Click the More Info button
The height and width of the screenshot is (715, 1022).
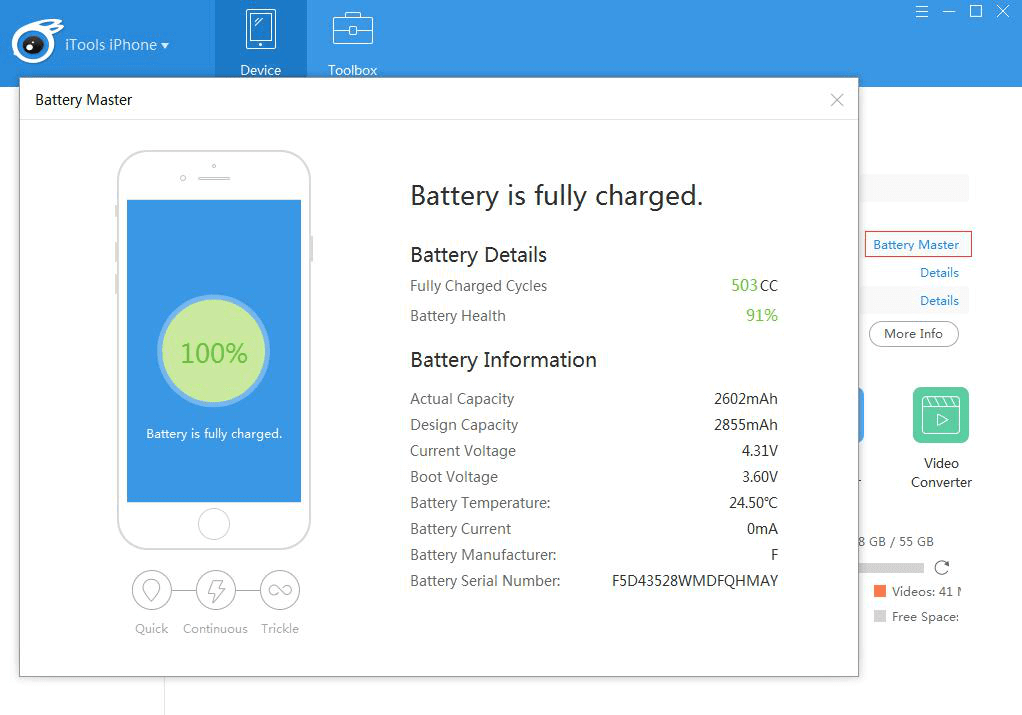click(913, 334)
